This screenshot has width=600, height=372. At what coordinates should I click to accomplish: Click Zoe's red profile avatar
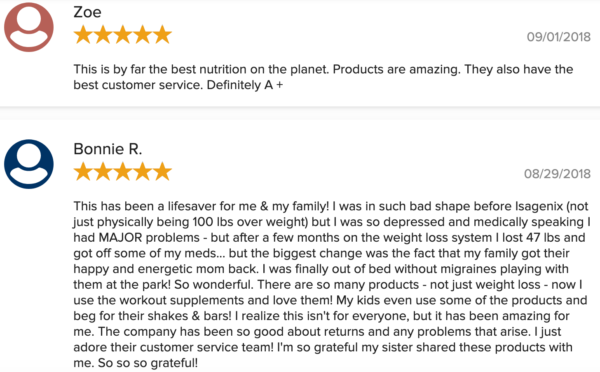point(29,27)
